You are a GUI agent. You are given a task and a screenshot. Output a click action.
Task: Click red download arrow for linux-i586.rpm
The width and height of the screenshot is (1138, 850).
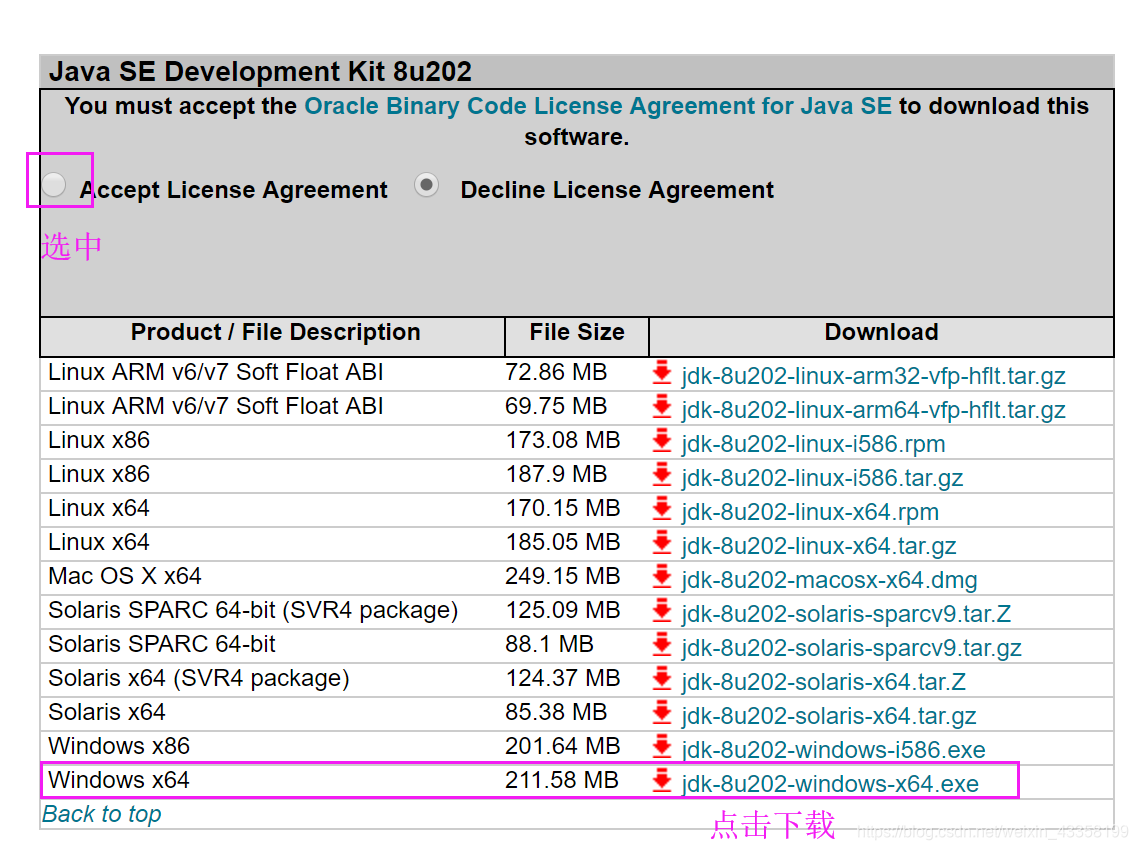coord(662,441)
